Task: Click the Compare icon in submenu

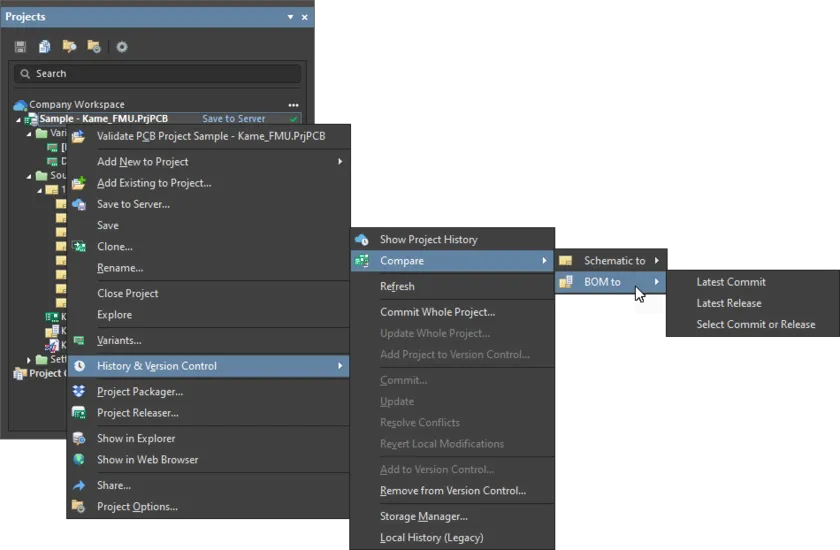Action: tap(362, 261)
